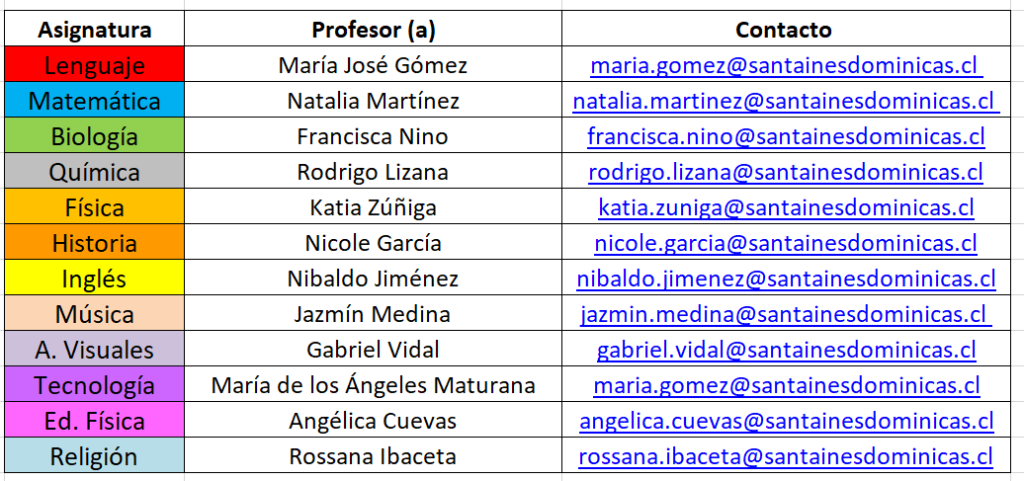Click the pink Ed. Física cell
1024x481 pixels.
click(94, 421)
